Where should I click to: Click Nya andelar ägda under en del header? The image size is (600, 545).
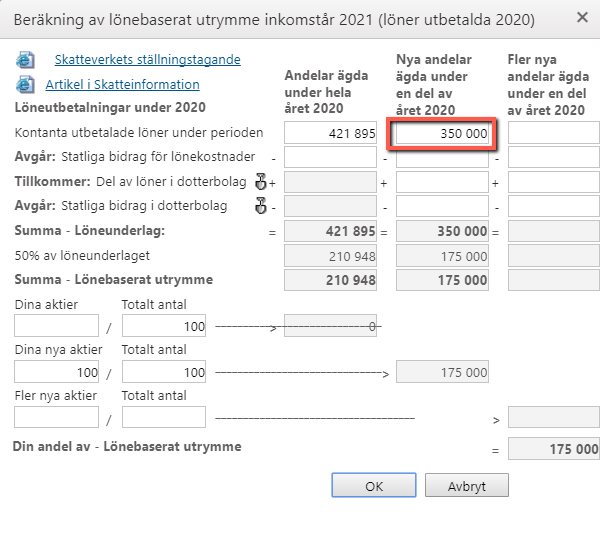(434, 85)
